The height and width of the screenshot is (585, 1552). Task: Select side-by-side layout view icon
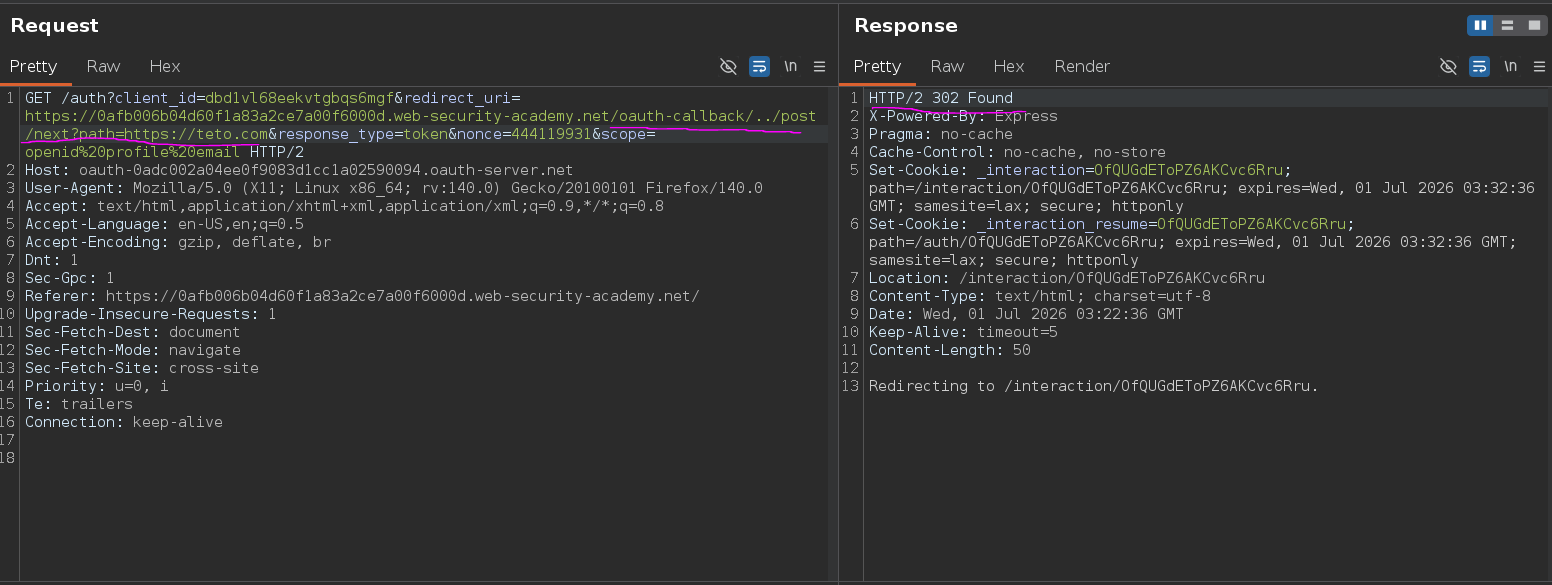tap(1480, 25)
